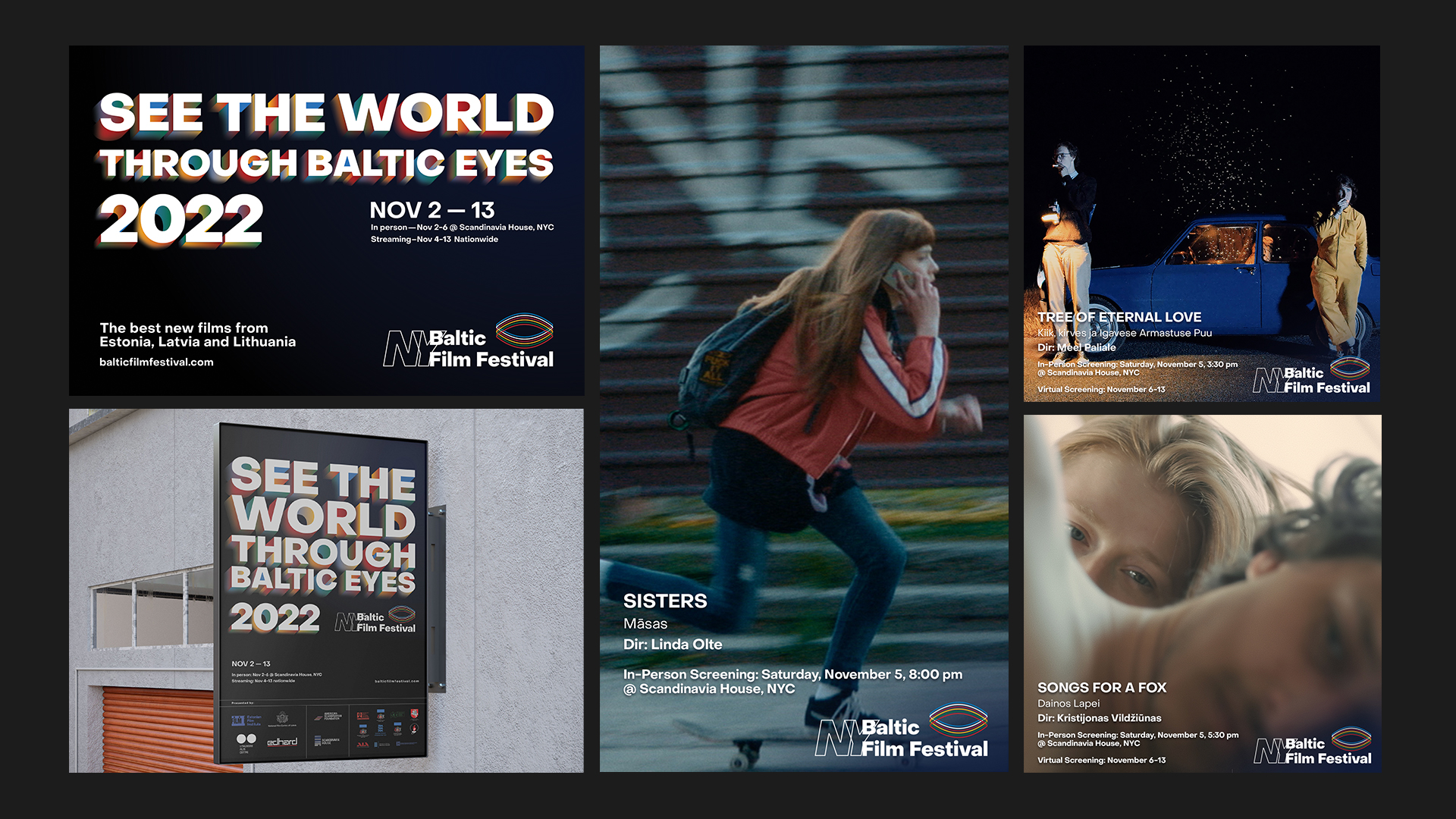Click the TREE OF ETERNAL LOVE title

pyautogui.click(x=1119, y=317)
